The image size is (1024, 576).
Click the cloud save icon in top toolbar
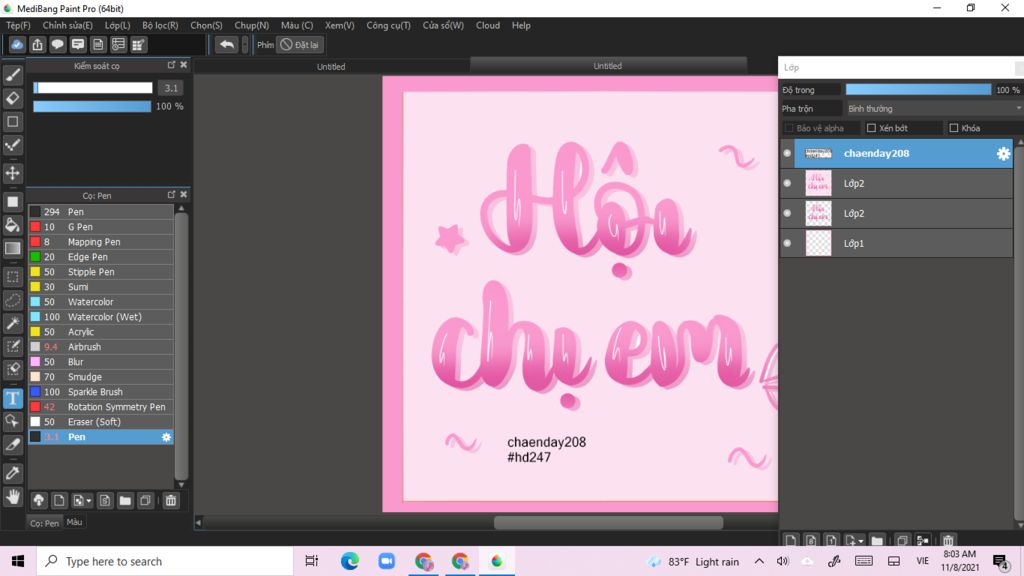(17, 44)
